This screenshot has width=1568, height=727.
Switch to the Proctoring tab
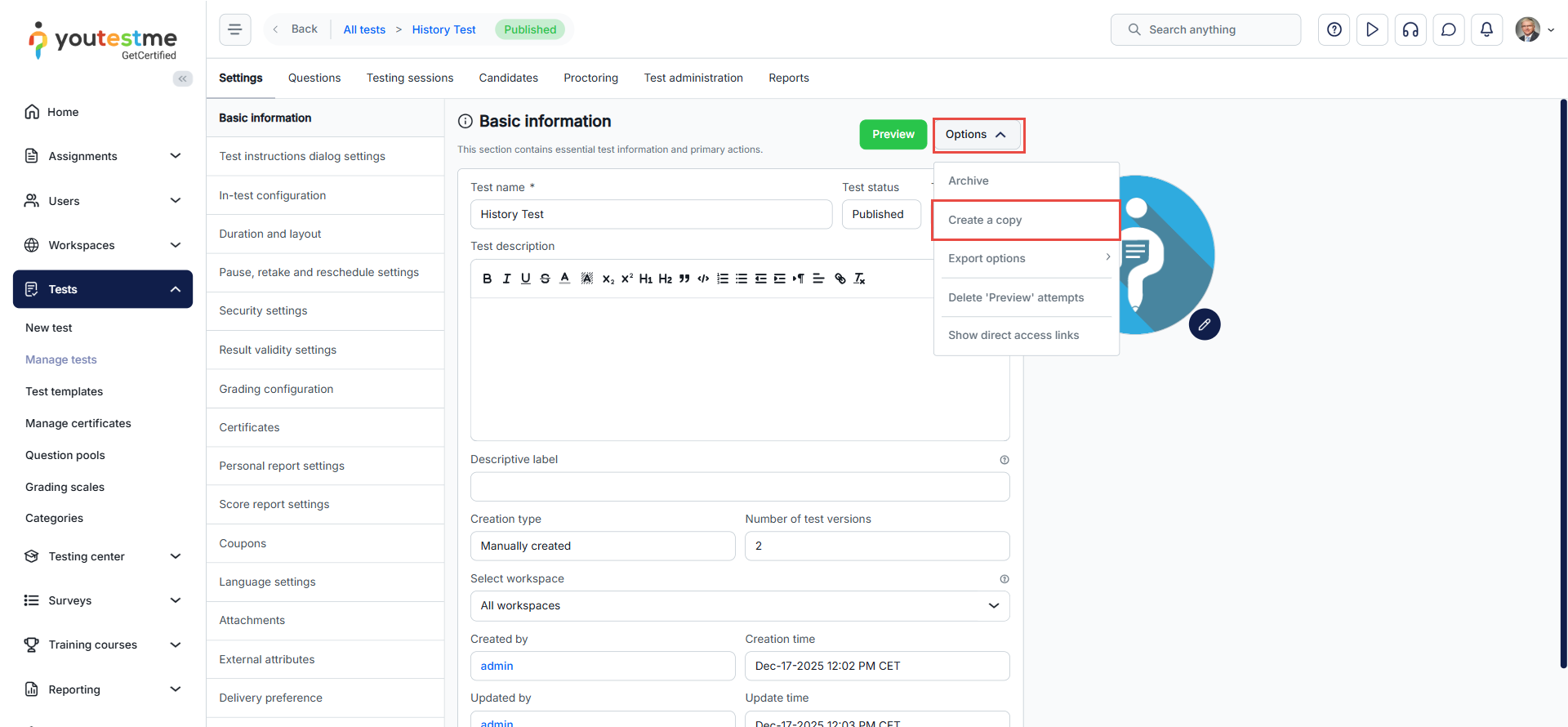point(590,78)
